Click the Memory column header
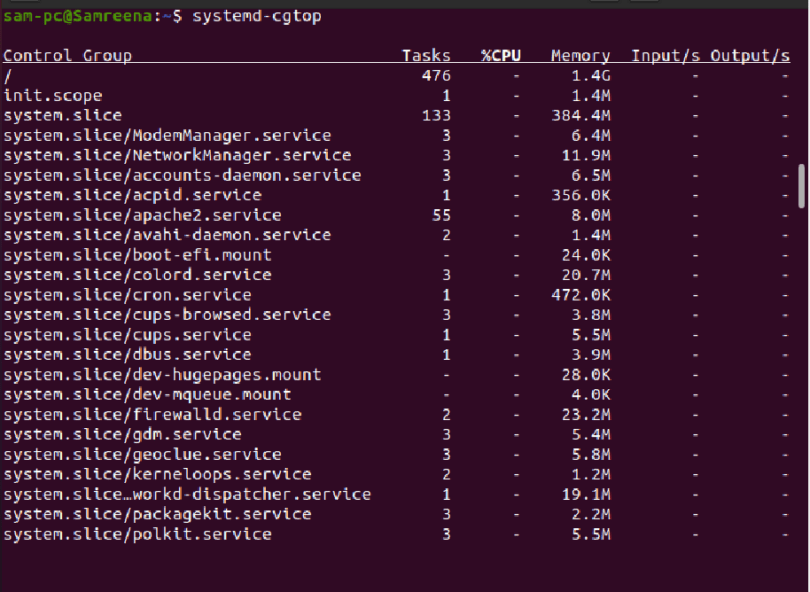The image size is (810, 592). point(581,56)
